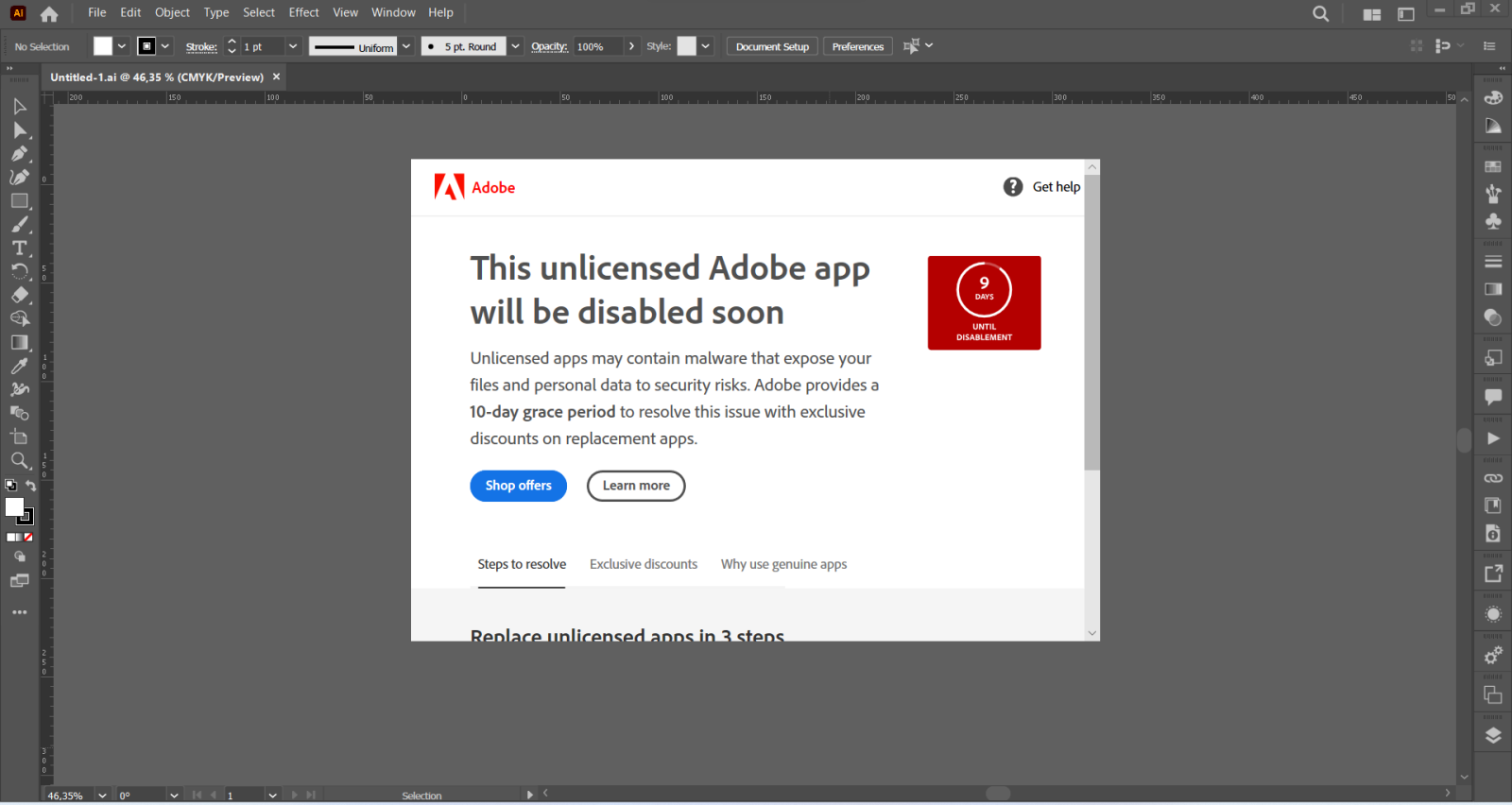This screenshot has height=805, width=1512.
Task: Open the Color Guide panel
Action: [1493, 126]
